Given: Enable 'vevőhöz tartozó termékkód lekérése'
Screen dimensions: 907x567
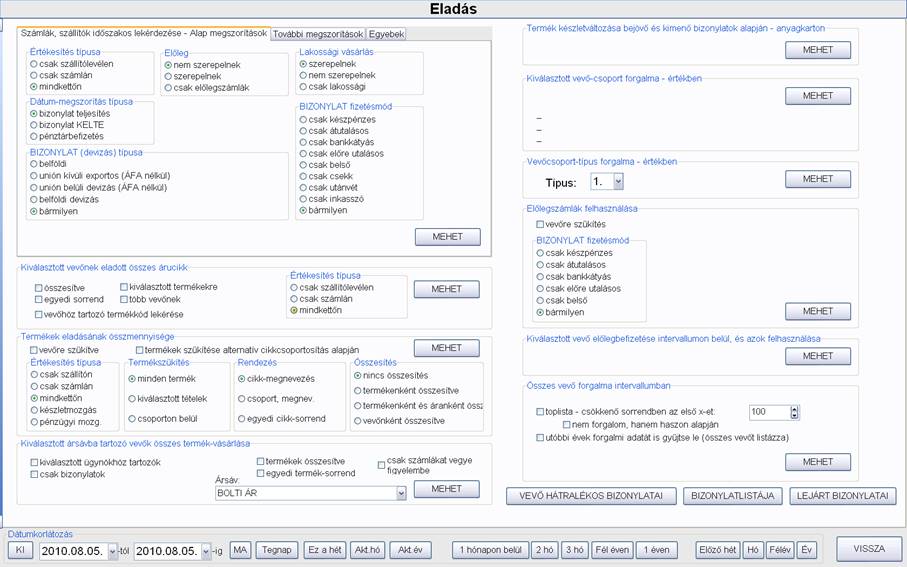Looking at the screenshot, I should pyautogui.click(x=38, y=315).
